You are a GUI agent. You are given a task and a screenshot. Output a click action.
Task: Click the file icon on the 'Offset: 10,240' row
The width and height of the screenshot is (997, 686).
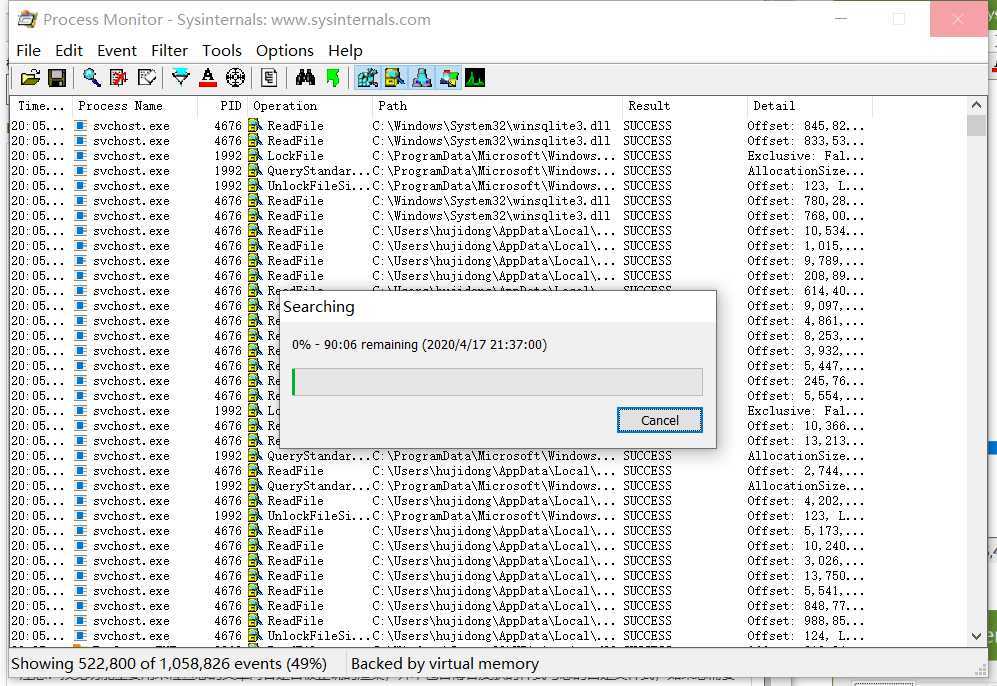click(255, 546)
